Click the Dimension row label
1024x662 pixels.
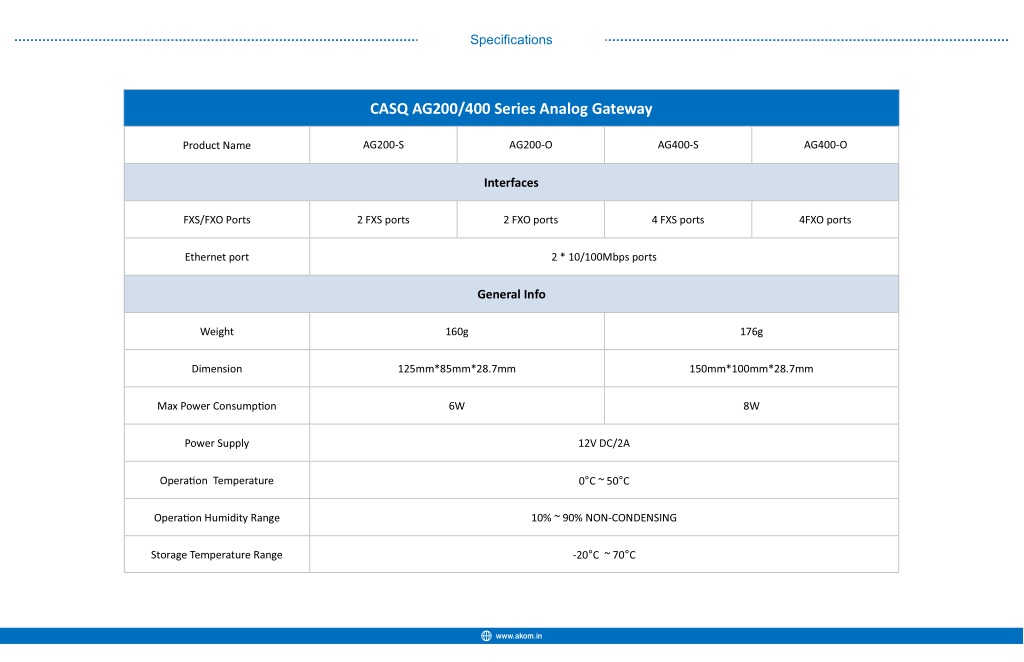tap(217, 368)
